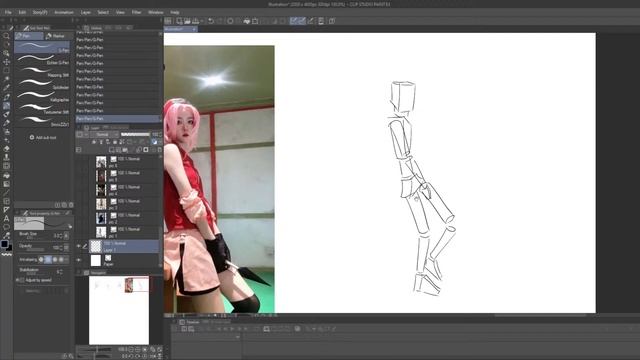Viewport: 640px width, 360px height.
Task: Open Filter menu
Action: tap(136, 12)
